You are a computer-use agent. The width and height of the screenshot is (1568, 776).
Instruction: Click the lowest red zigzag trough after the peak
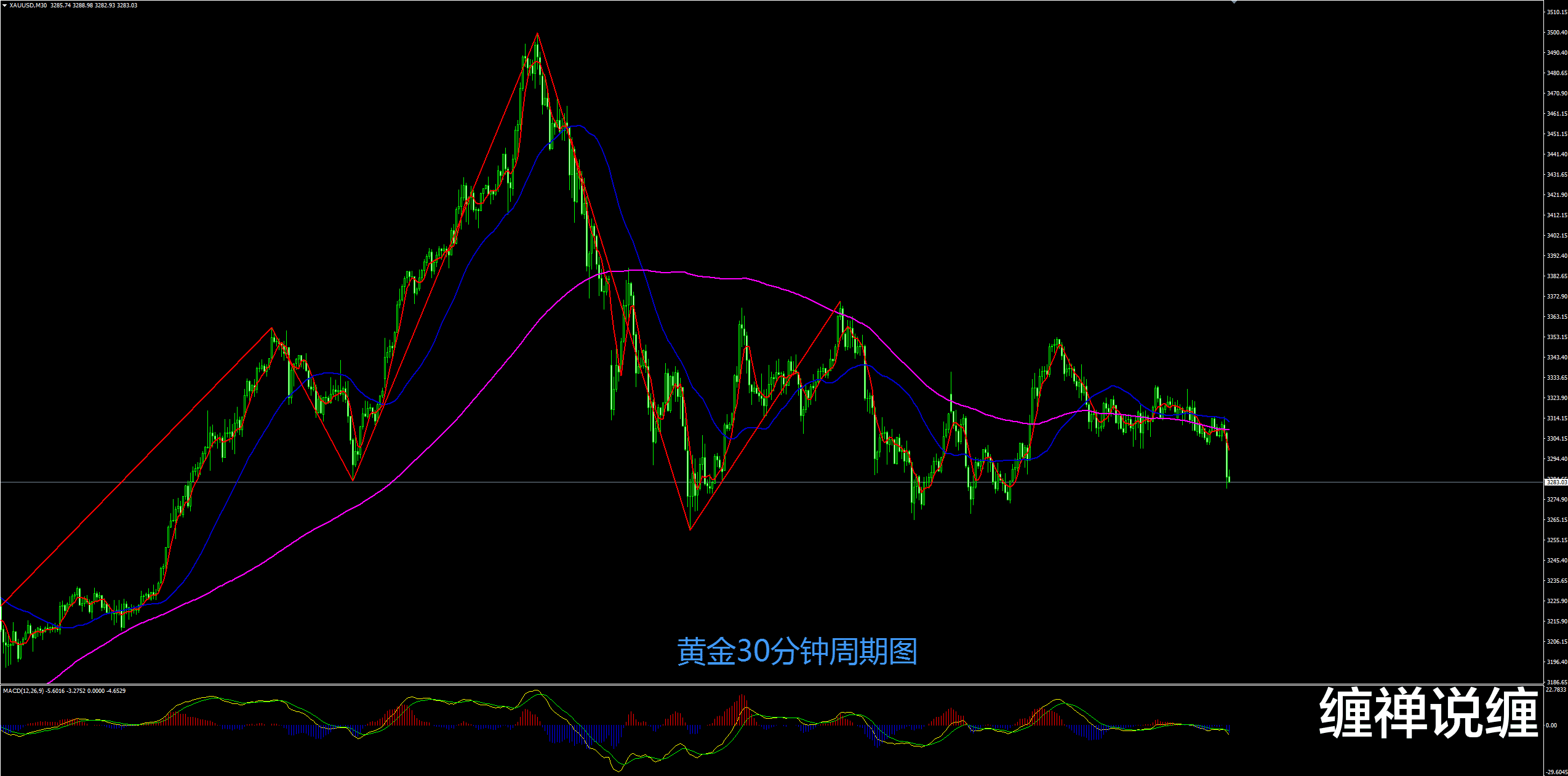[690, 529]
